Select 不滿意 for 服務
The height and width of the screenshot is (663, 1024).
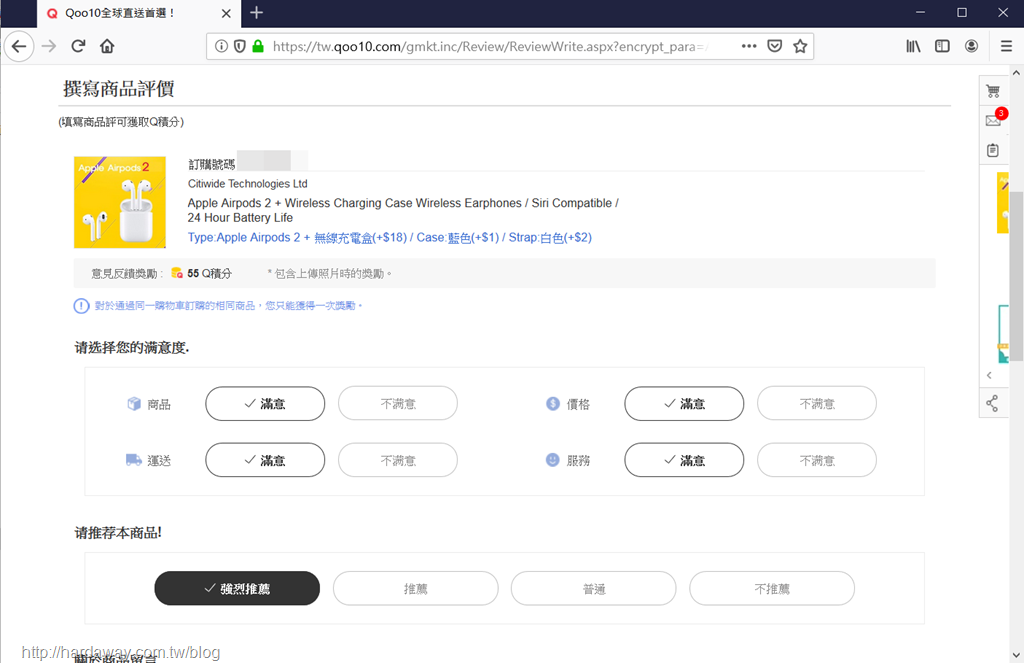817,461
